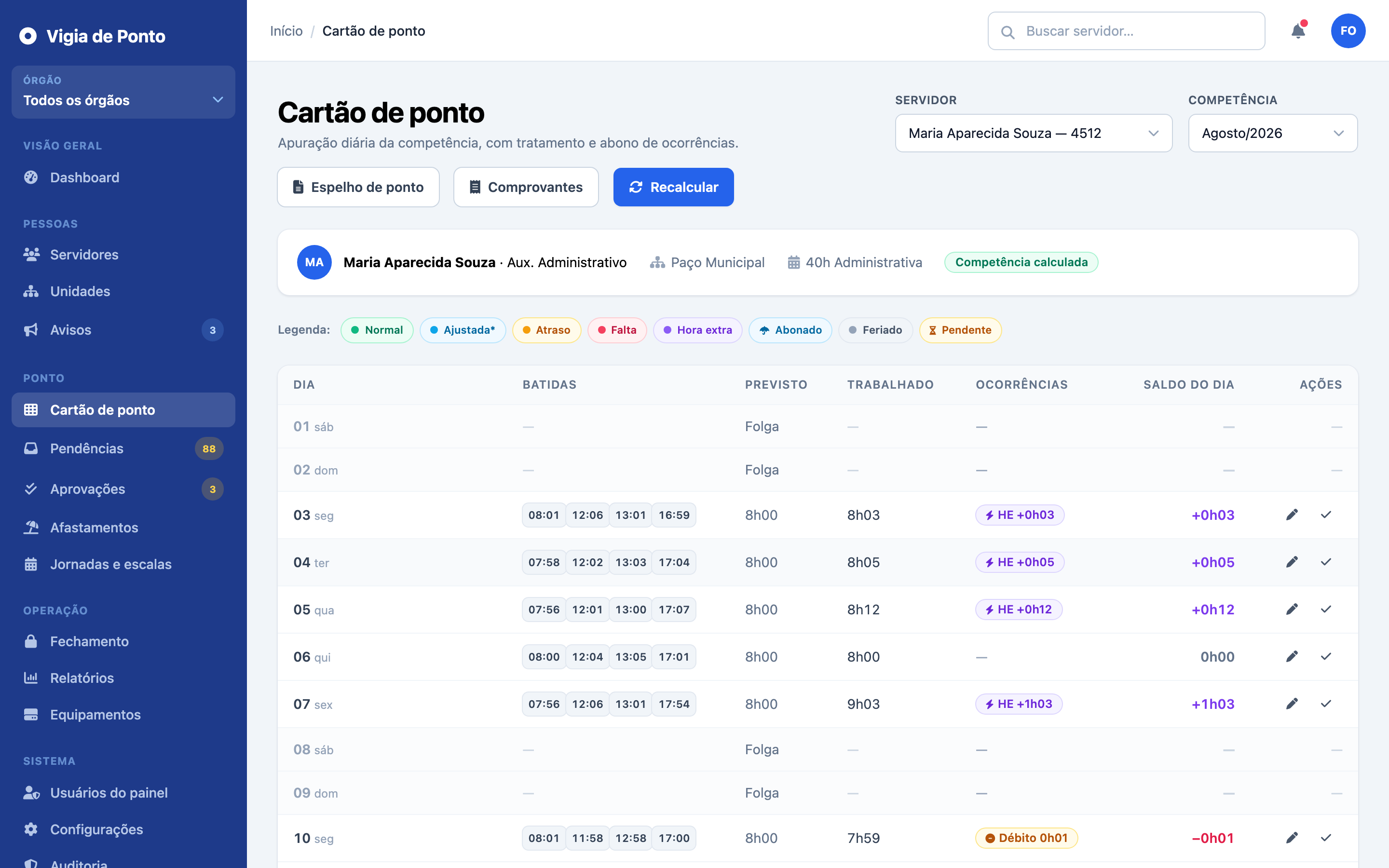Expand the Órgão selector

tap(123, 92)
